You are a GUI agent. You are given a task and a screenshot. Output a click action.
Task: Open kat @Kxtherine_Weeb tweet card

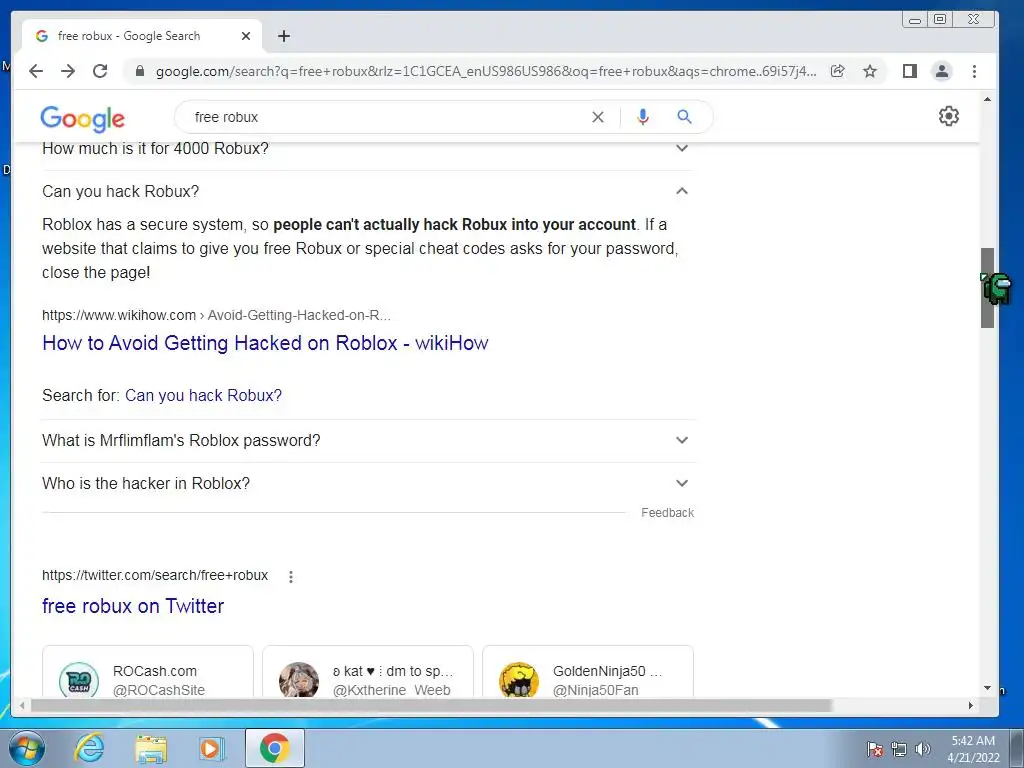[x=368, y=671]
